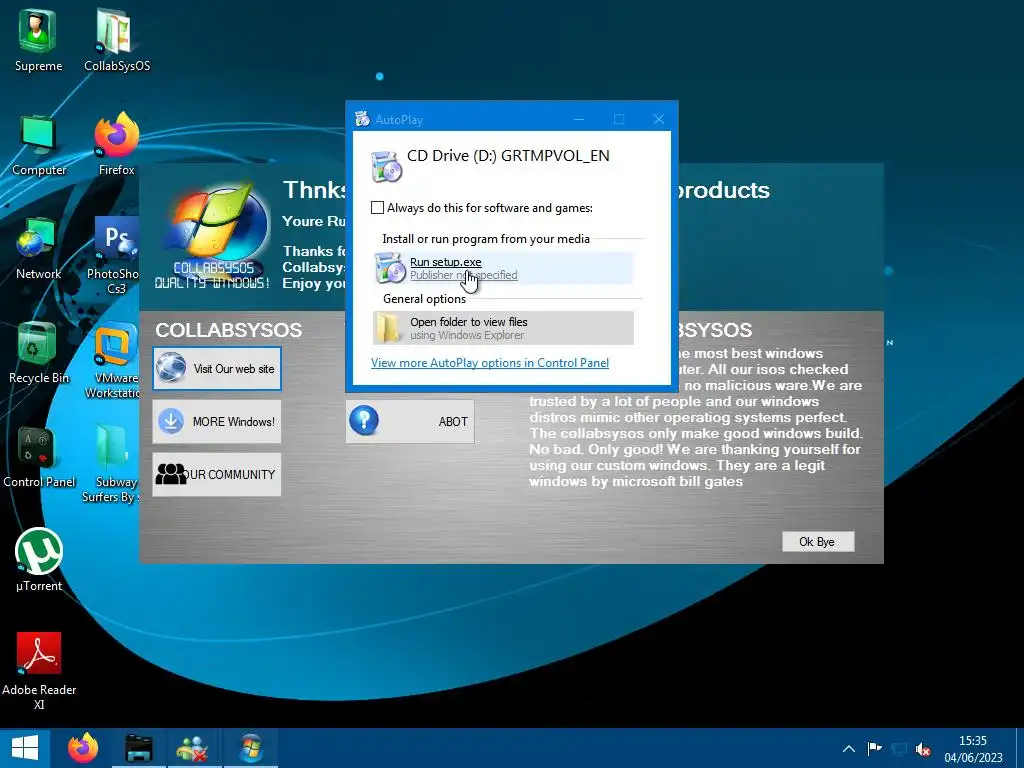This screenshot has width=1024, height=768.
Task: Open View more AutoPlay options link
Action: (x=490, y=362)
